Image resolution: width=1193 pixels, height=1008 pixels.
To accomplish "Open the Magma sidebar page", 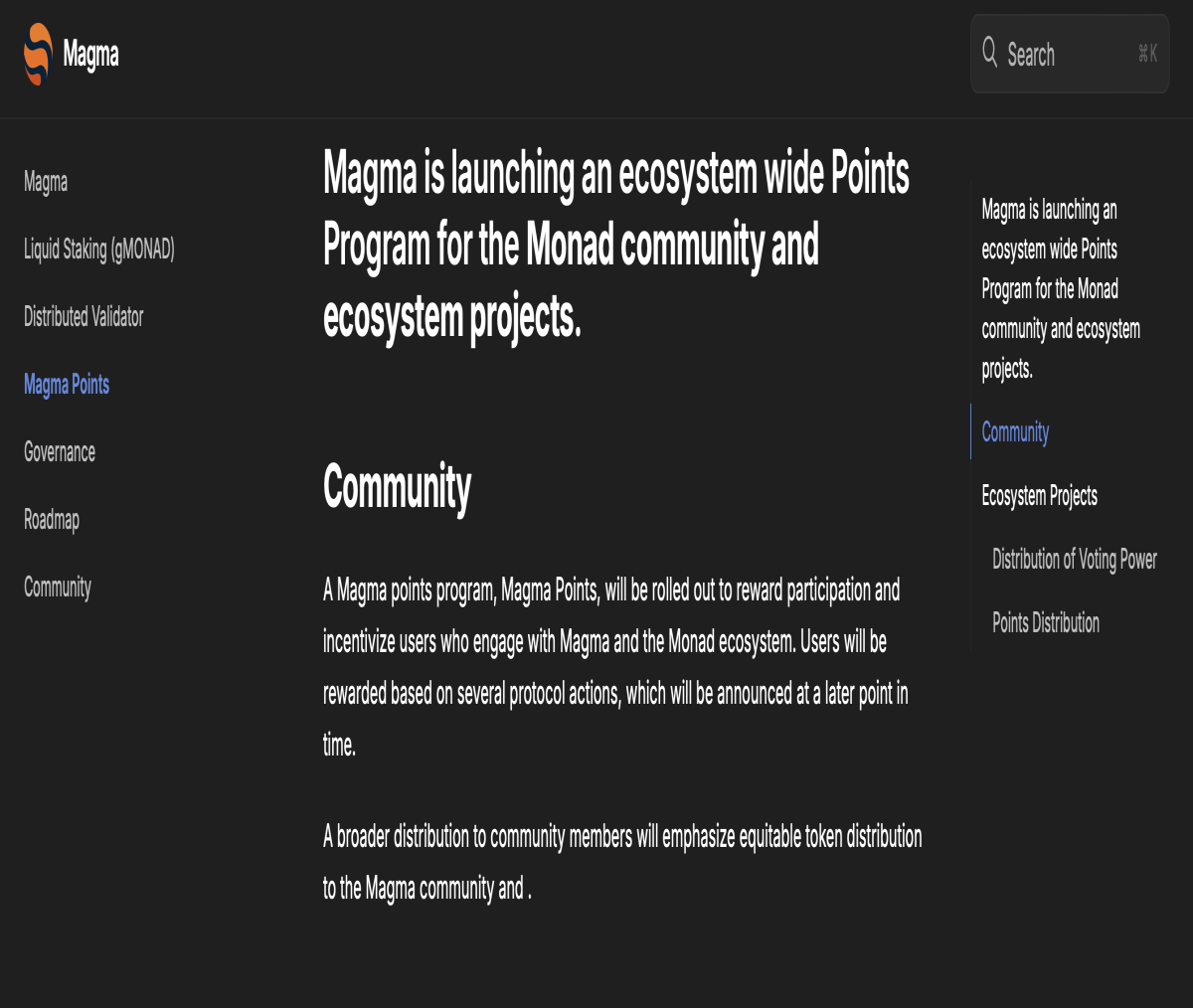I will [x=46, y=182].
